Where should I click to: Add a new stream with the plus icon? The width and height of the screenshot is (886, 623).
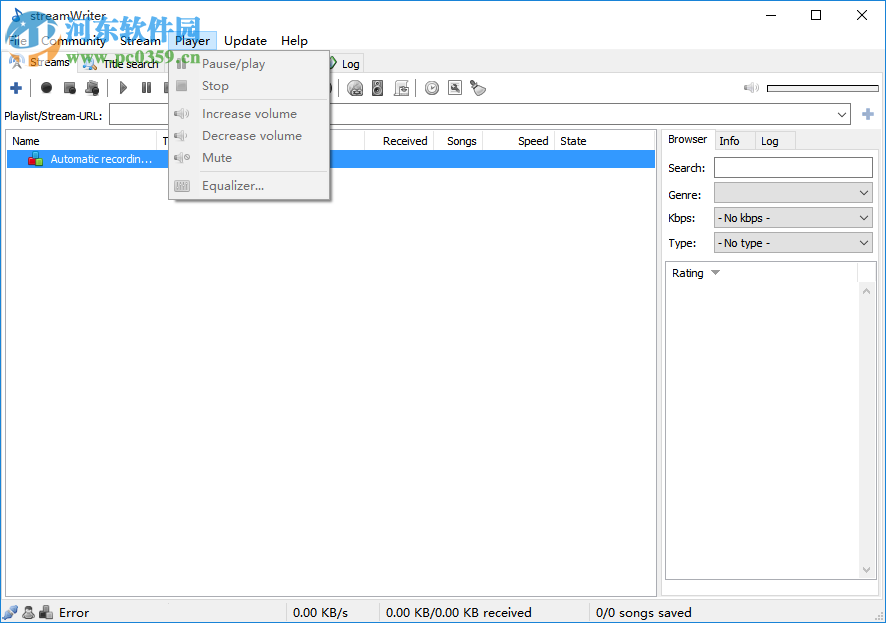pos(15,88)
